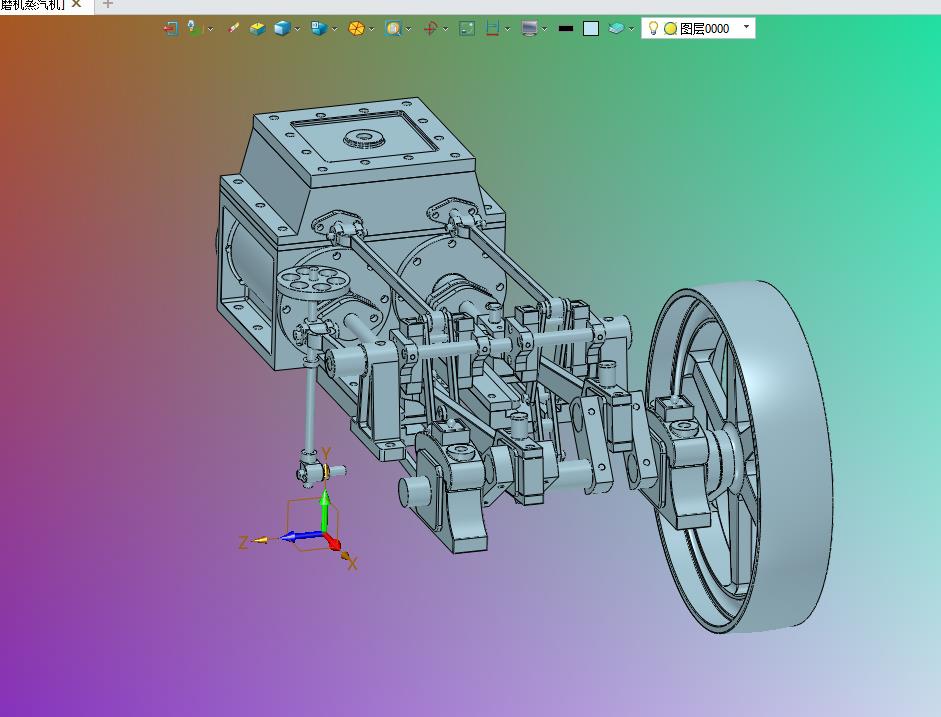This screenshot has width=941, height=717.
Task: Open the section icon dropdown arrow
Action: [508, 28]
